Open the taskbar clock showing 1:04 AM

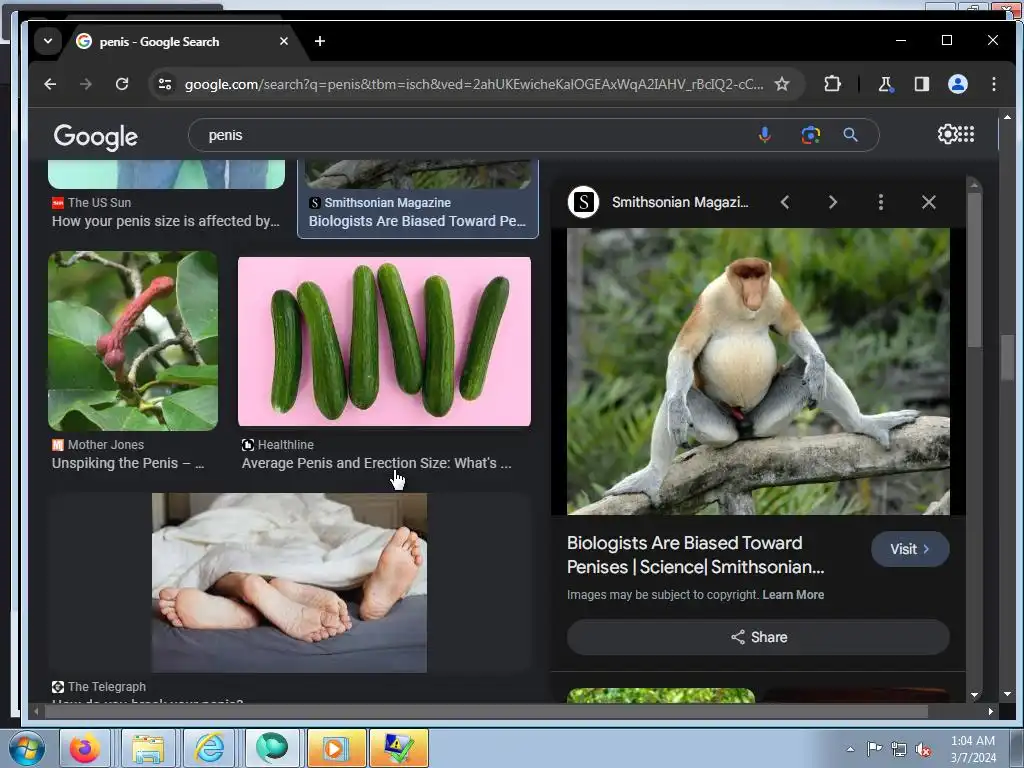(973, 749)
